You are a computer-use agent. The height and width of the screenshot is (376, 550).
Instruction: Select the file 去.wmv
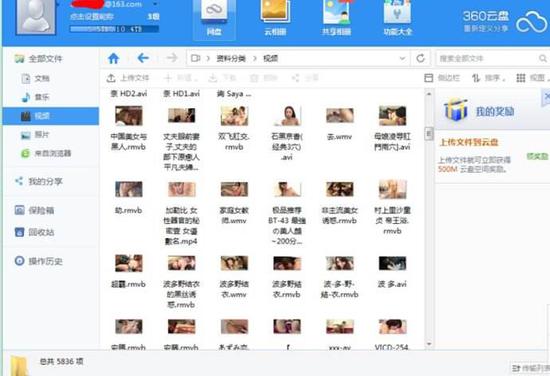click(340, 123)
